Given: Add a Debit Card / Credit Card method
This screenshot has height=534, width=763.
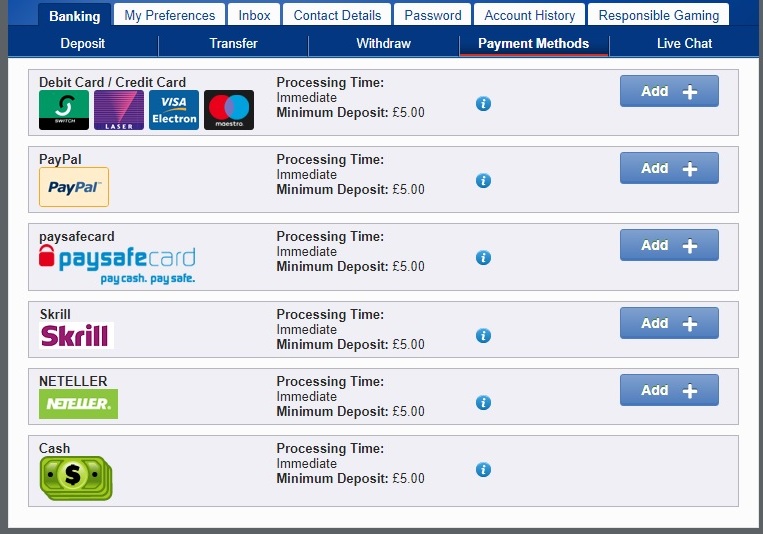Looking at the screenshot, I should (669, 91).
